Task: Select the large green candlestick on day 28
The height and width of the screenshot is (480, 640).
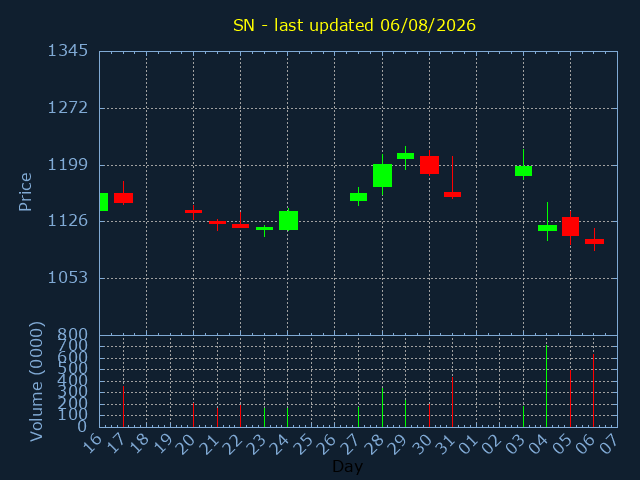Action: tap(382, 176)
